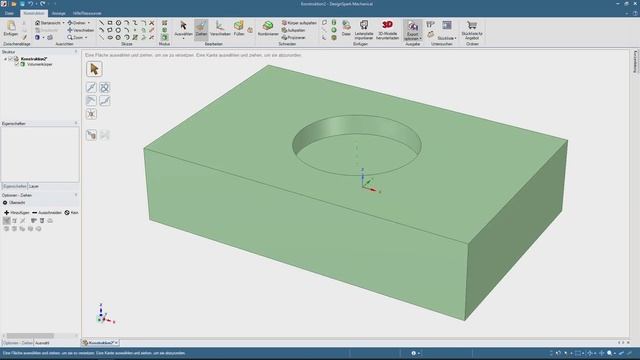The width and height of the screenshot is (640, 360).
Task: Click the Save disk icon in title bar
Action: (x=22, y=4)
